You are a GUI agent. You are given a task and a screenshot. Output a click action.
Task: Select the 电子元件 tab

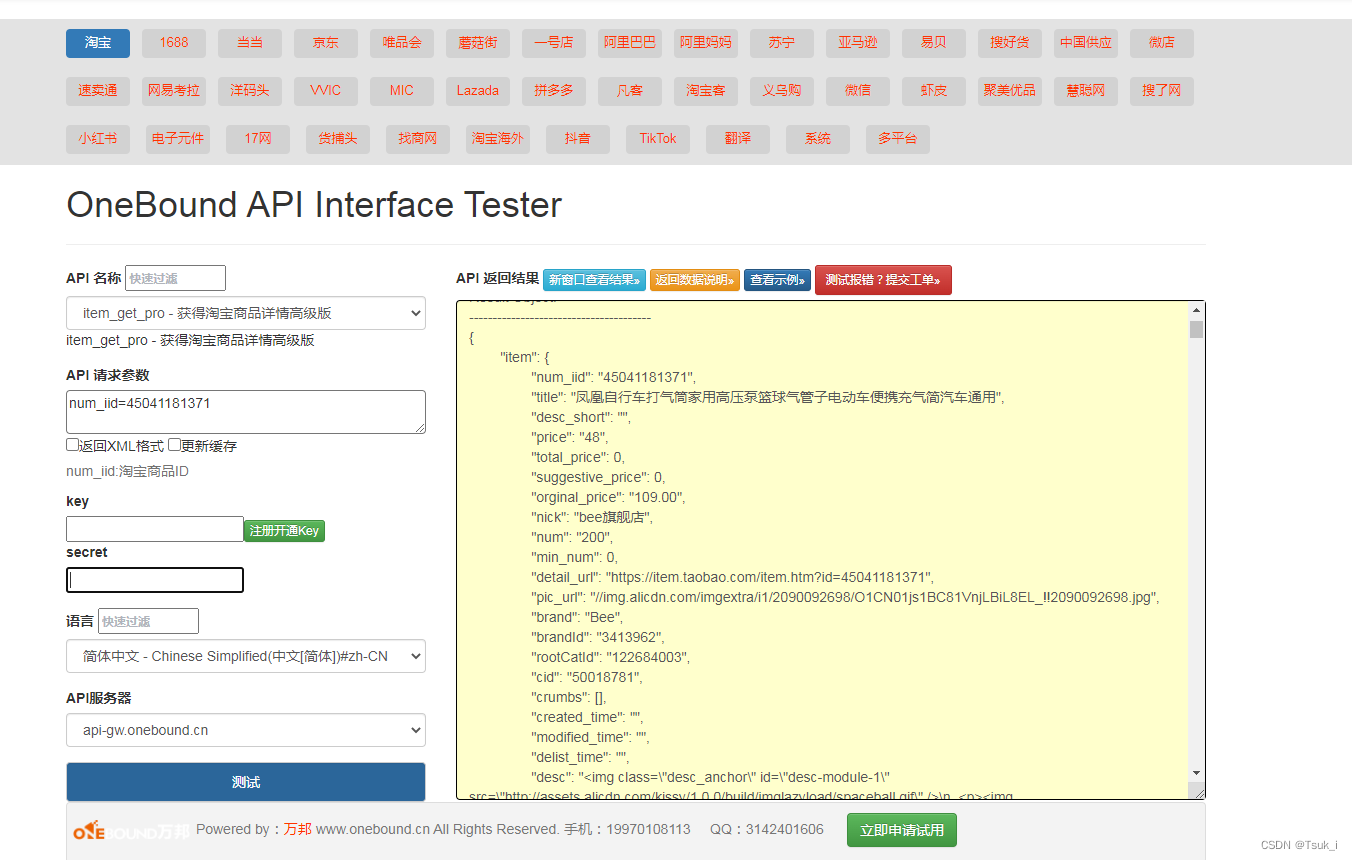[x=178, y=139]
